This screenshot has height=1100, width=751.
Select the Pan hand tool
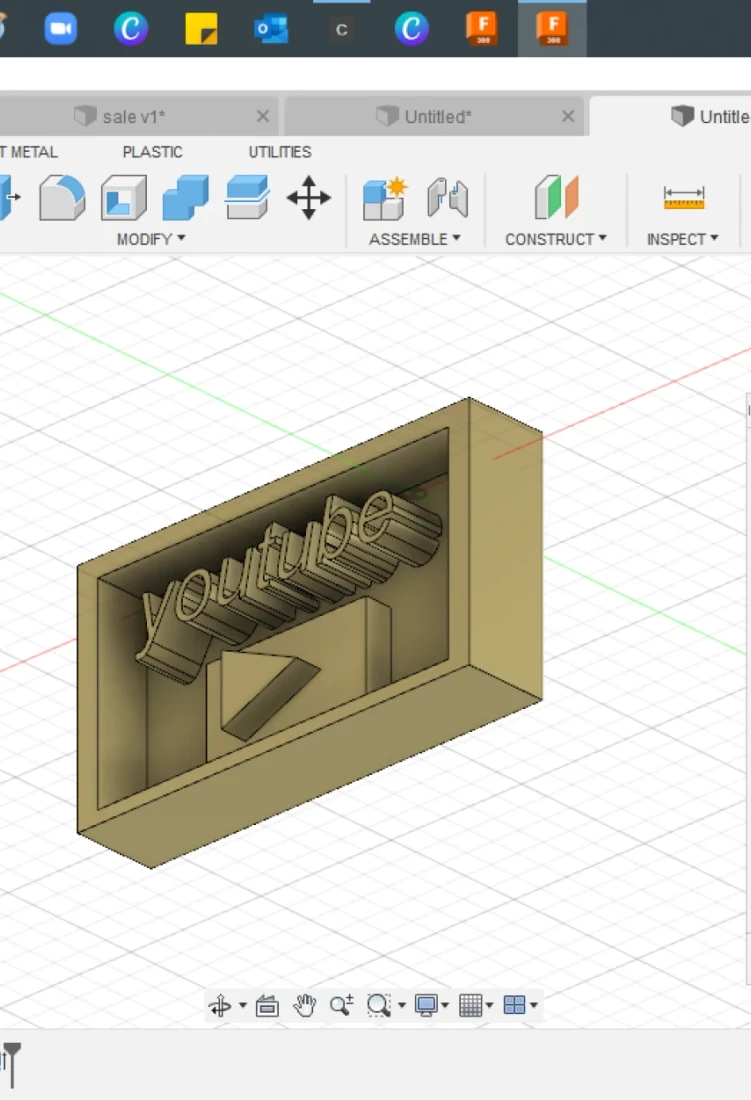click(304, 1005)
